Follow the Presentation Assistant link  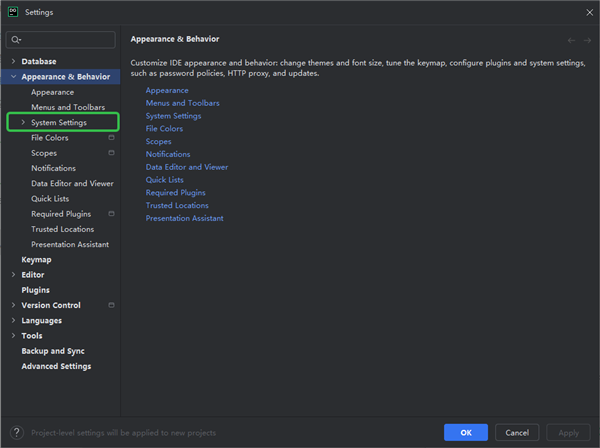click(184, 218)
